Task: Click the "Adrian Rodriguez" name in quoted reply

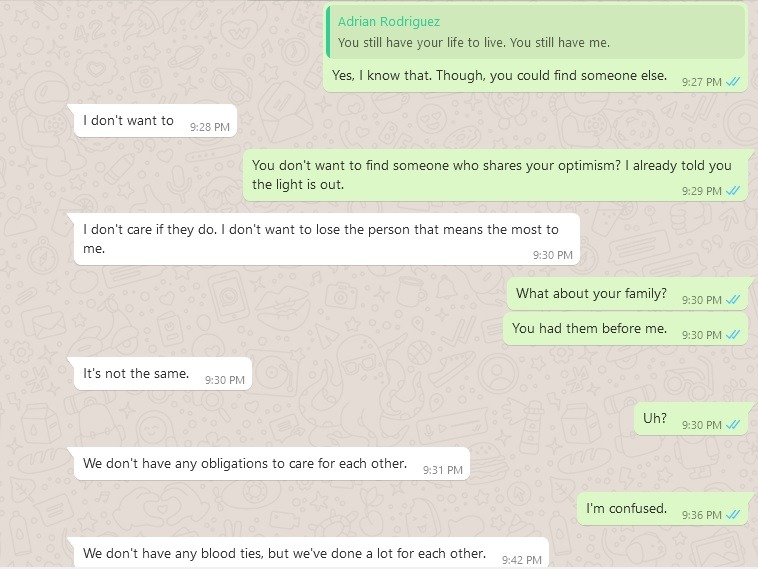Action: (x=389, y=22)
